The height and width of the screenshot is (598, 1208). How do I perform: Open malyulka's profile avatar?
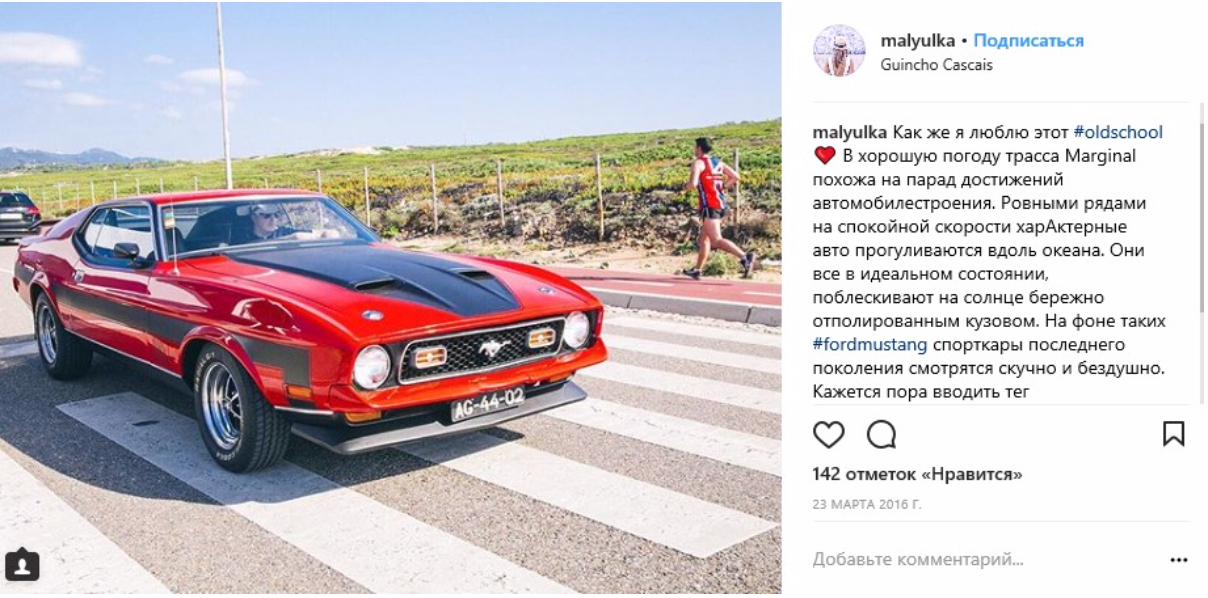[x=839, y=51]
